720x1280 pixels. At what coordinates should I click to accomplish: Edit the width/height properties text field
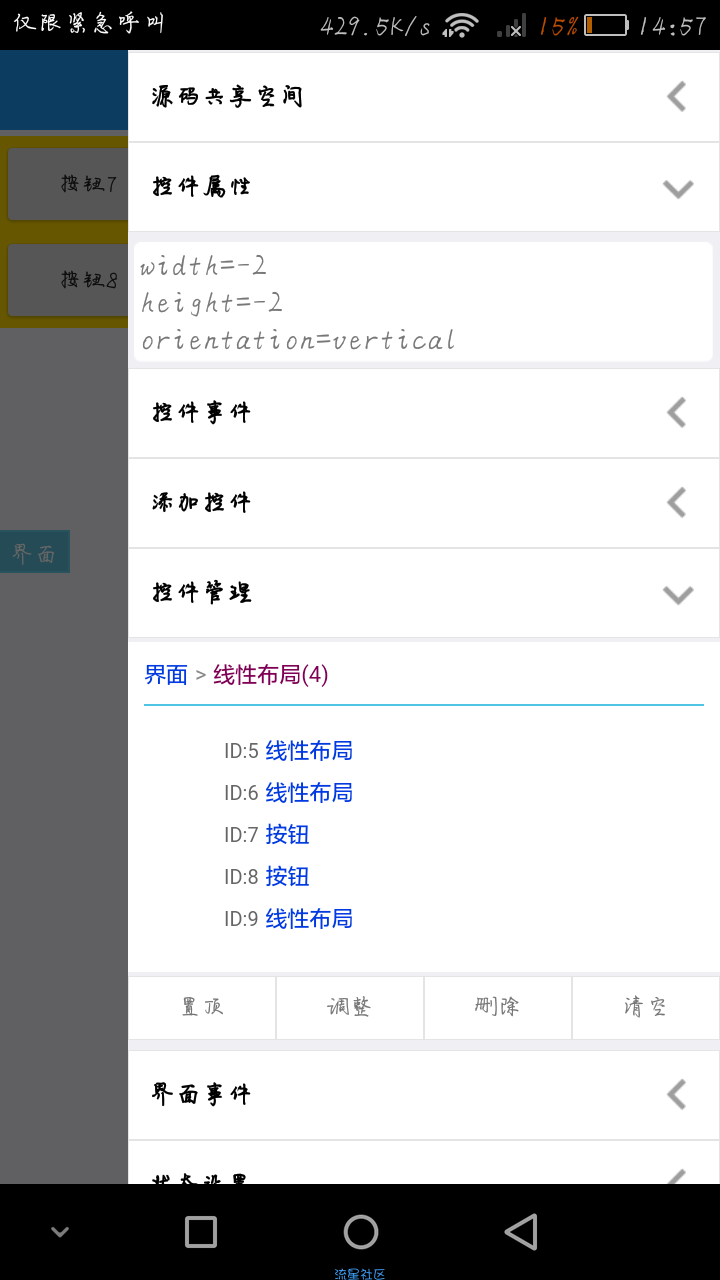tap(423, 302)
